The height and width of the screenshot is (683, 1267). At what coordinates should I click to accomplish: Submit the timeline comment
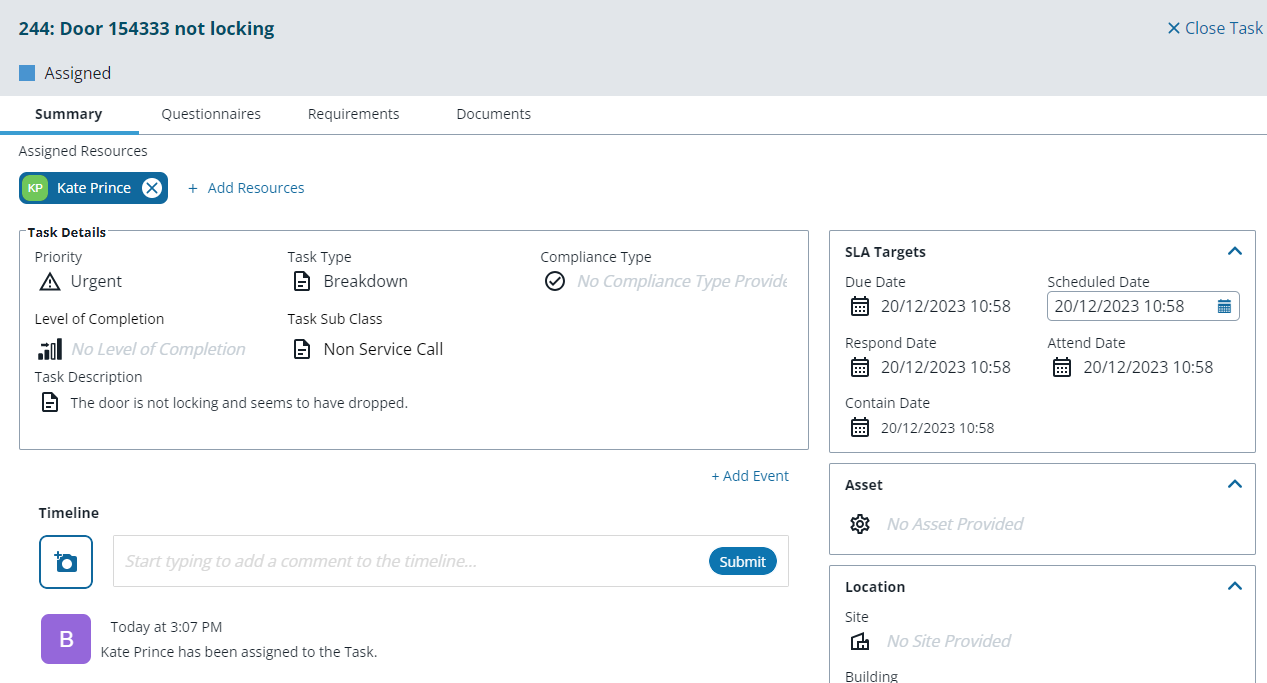tap(742, 561)
